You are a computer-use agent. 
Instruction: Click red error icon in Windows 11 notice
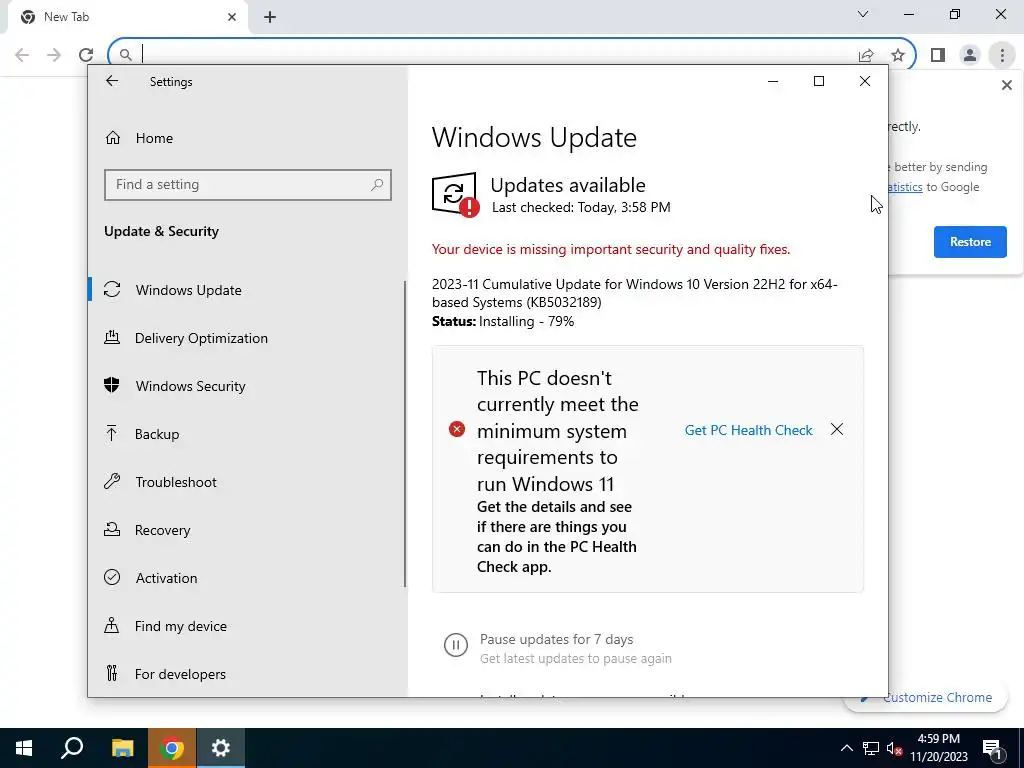point(456,429)
